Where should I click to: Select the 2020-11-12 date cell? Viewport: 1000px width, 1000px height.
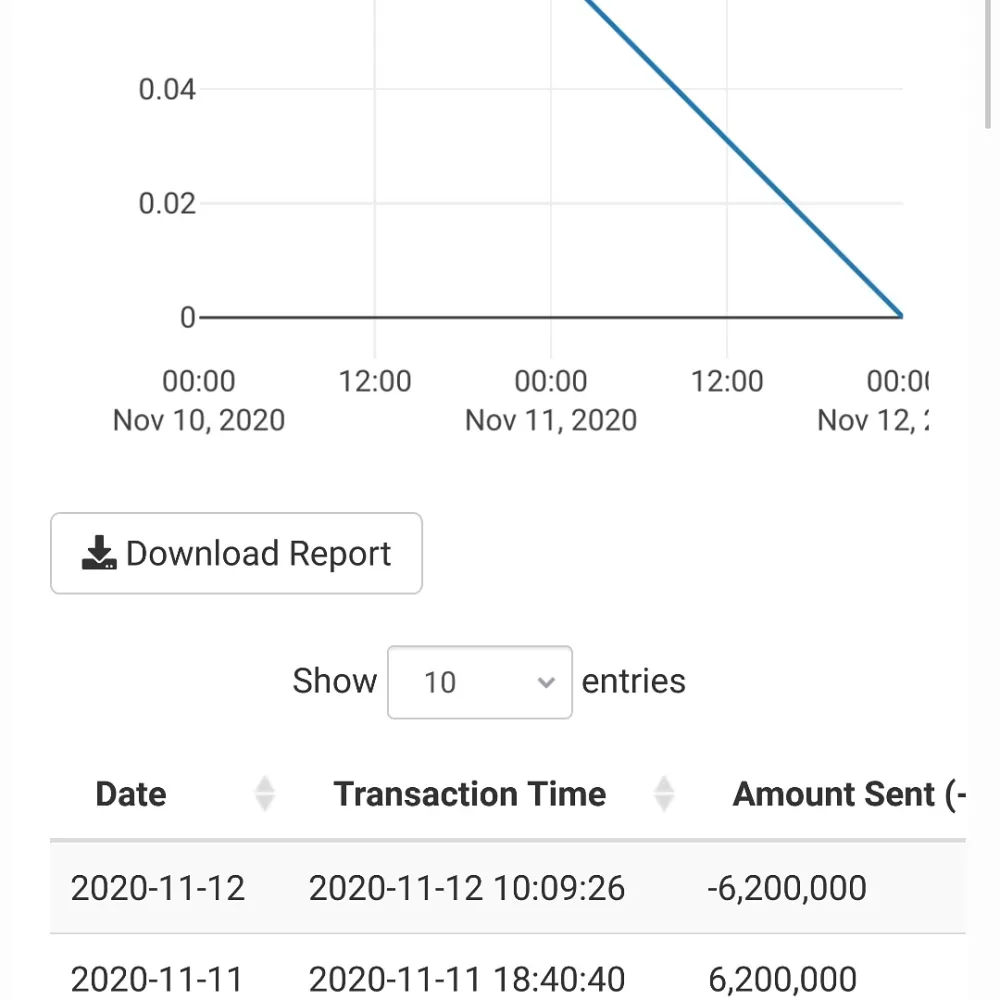[158, 888]
